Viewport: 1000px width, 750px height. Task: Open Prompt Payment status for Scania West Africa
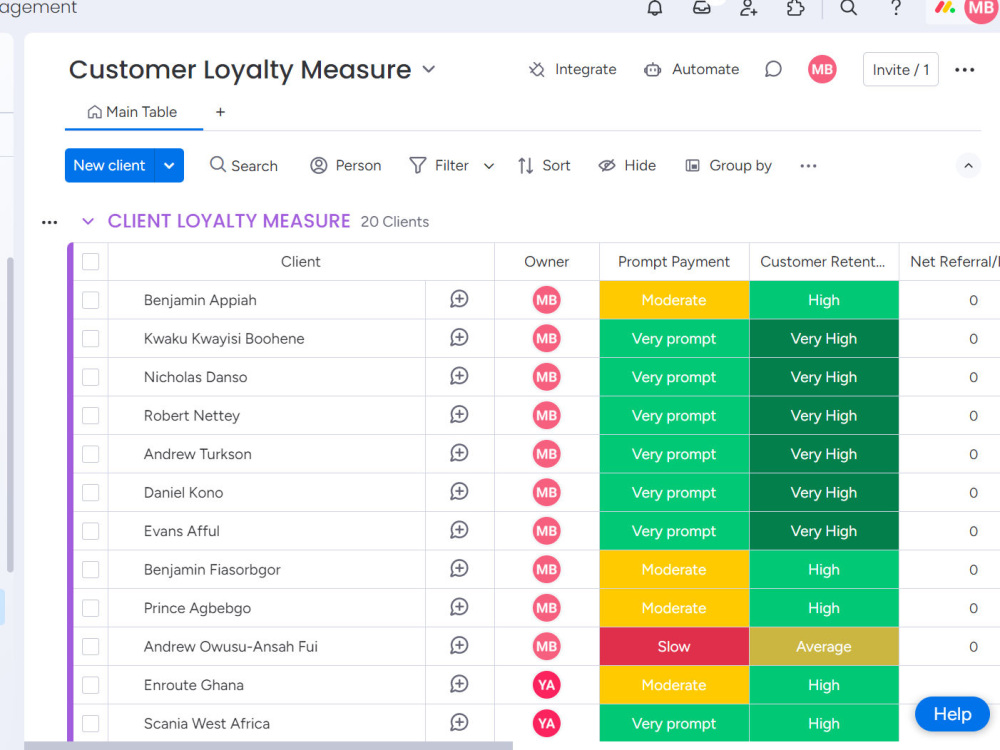[x=674, y=723]
